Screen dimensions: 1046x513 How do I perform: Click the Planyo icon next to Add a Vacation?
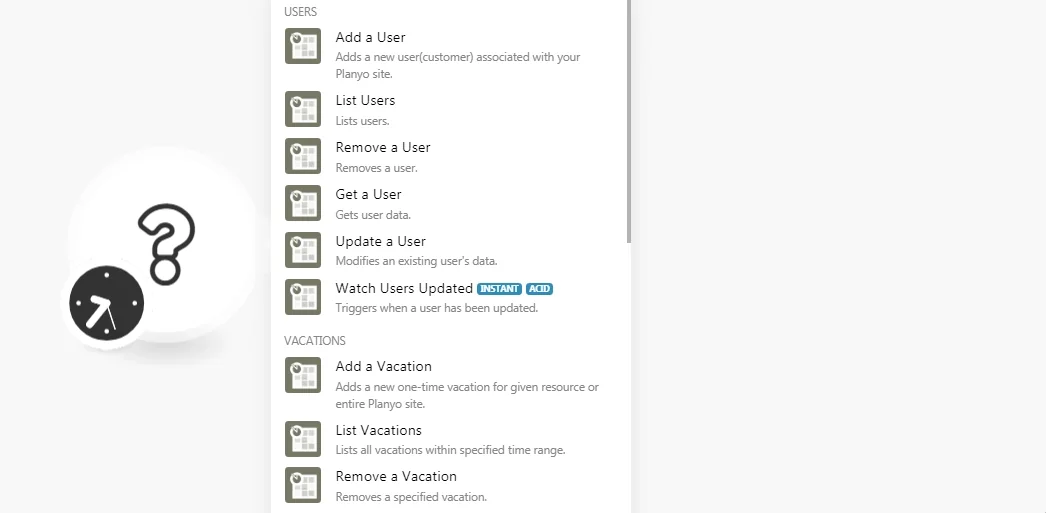(303, 375)
